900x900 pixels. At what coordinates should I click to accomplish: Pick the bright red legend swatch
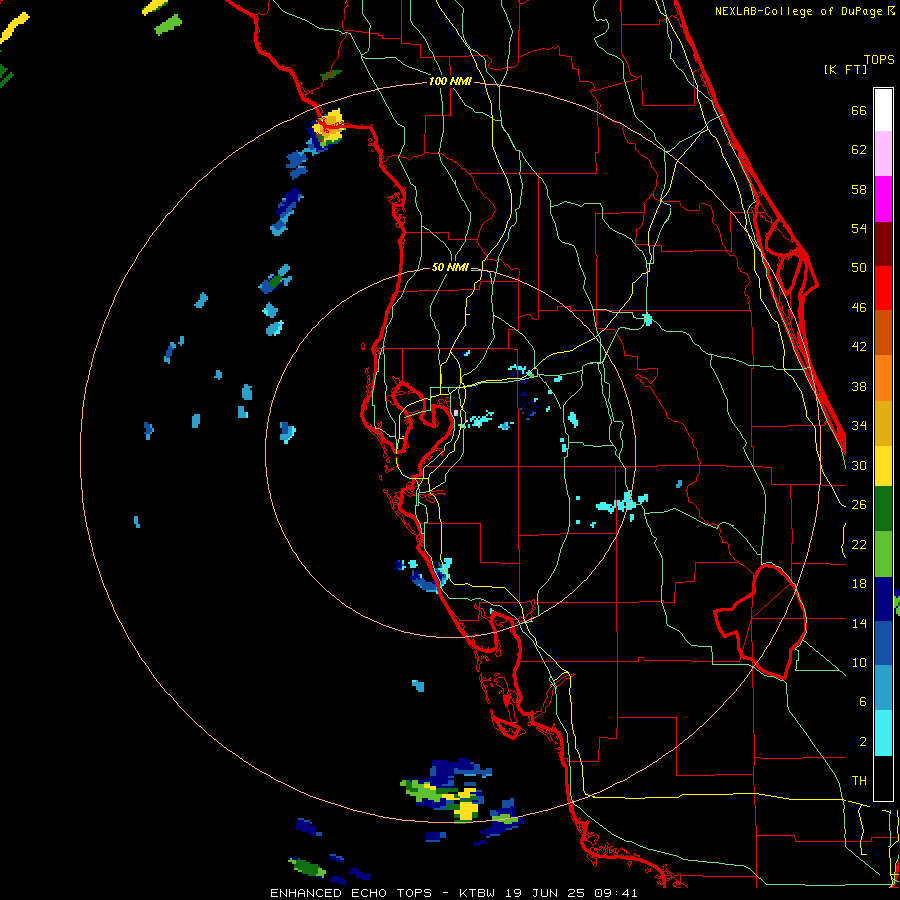[x=883, y=288]
